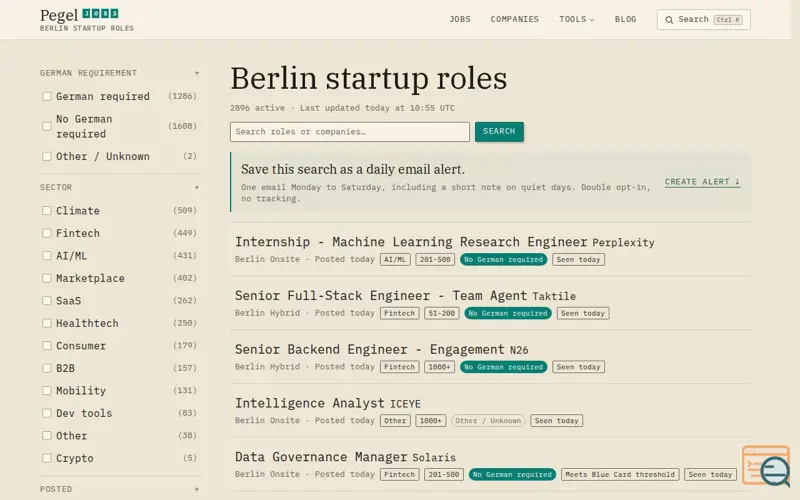Open the Blog nav item
Screen dimensions: 800x500
point(625,19)
